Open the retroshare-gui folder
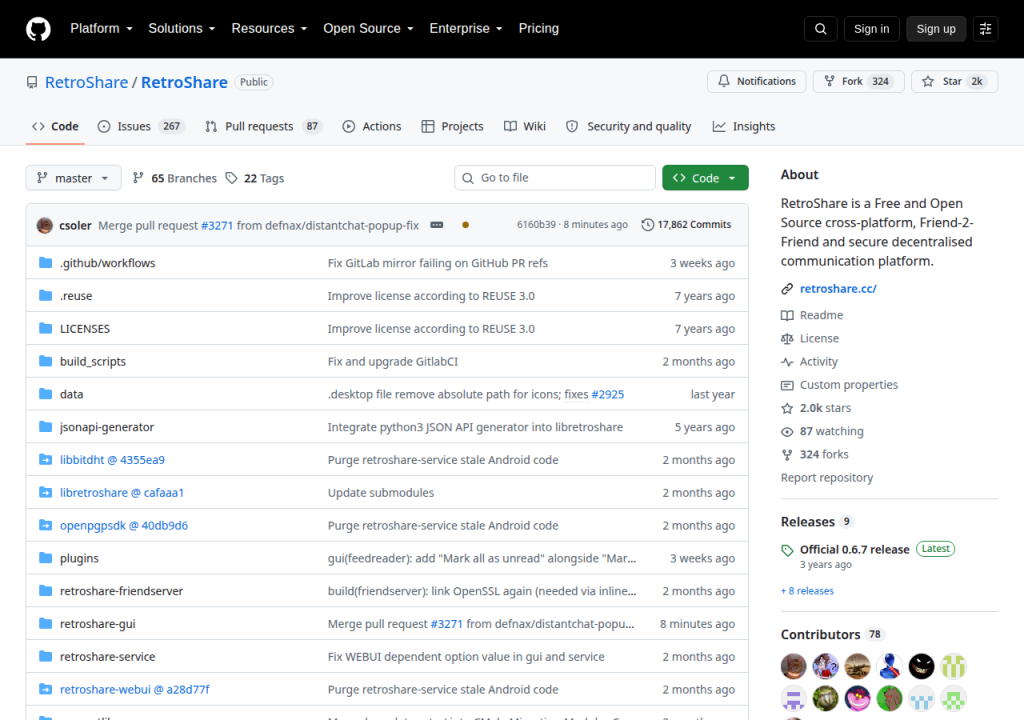Screen dimensions: 1024x720 coord(98,624)
